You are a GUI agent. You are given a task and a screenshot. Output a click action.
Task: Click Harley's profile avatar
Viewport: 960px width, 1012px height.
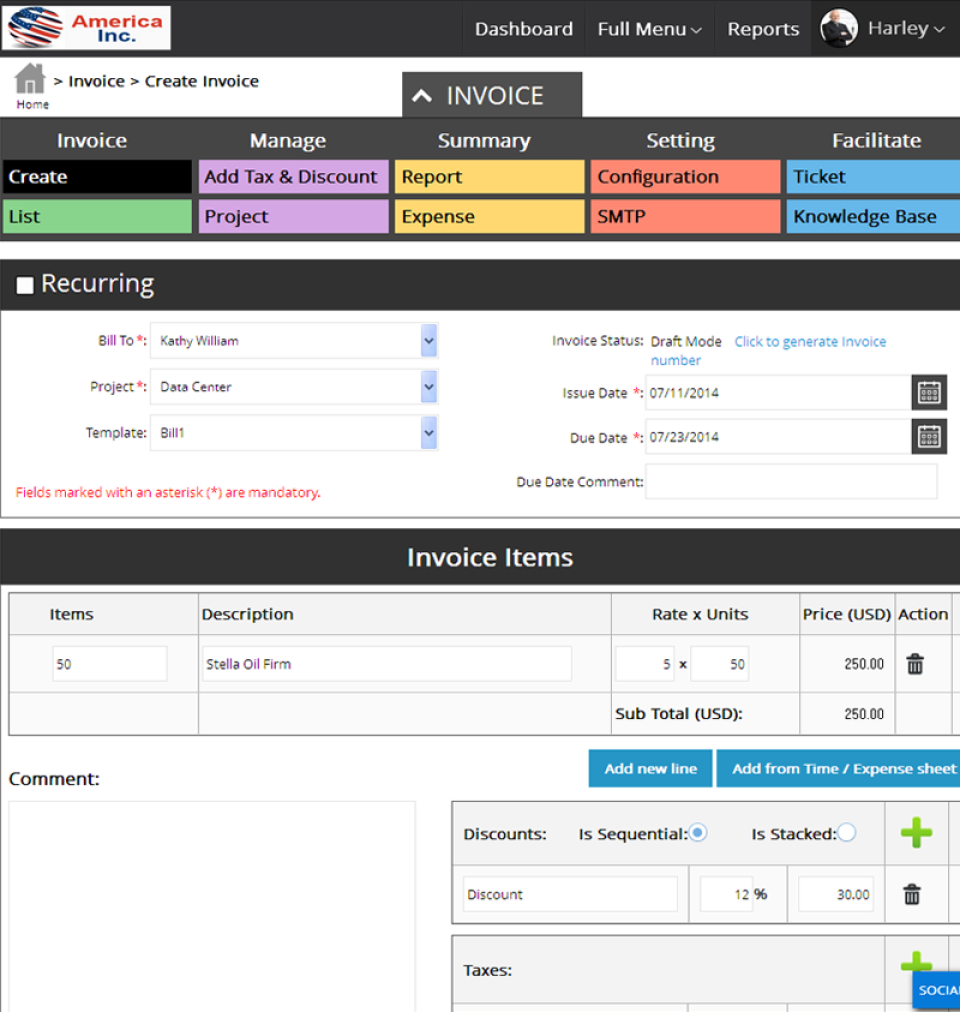(838, 29)
